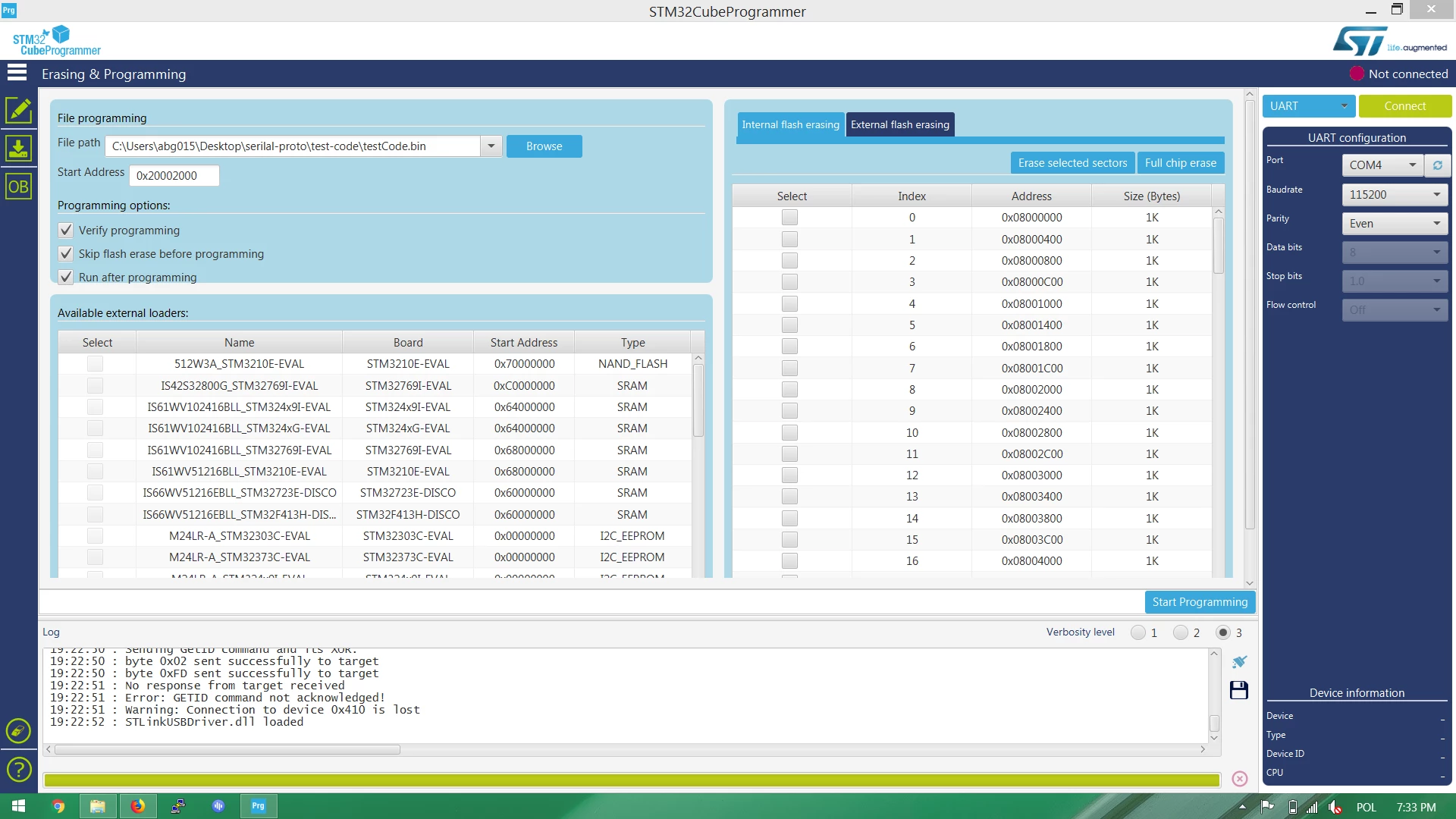
Task: Uncheck Verify programming checkbox
Action: point(66,230)
